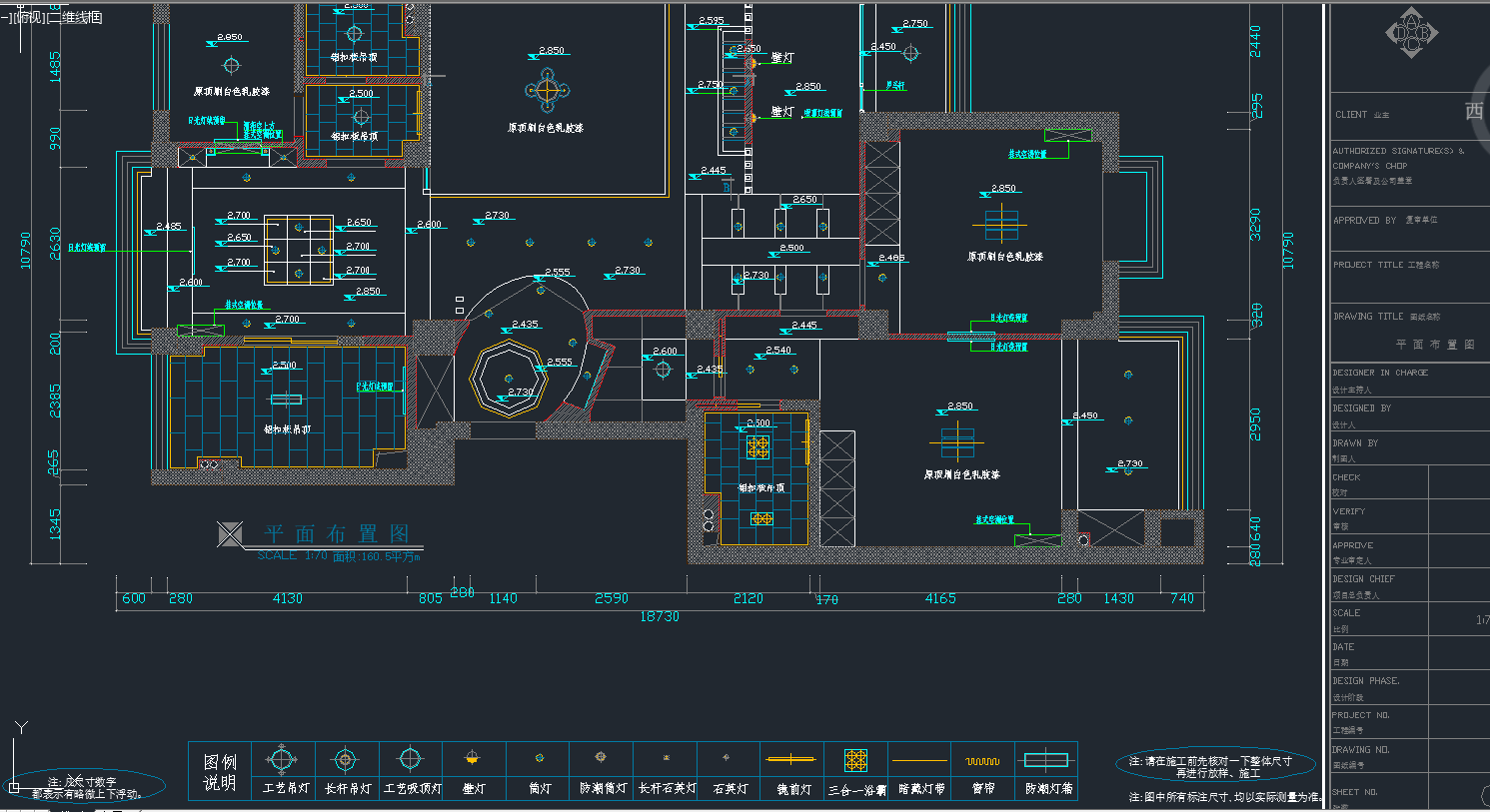
Task: Click the 窗帘 curtain wave symbol in legend
Action: click(983, 760)
